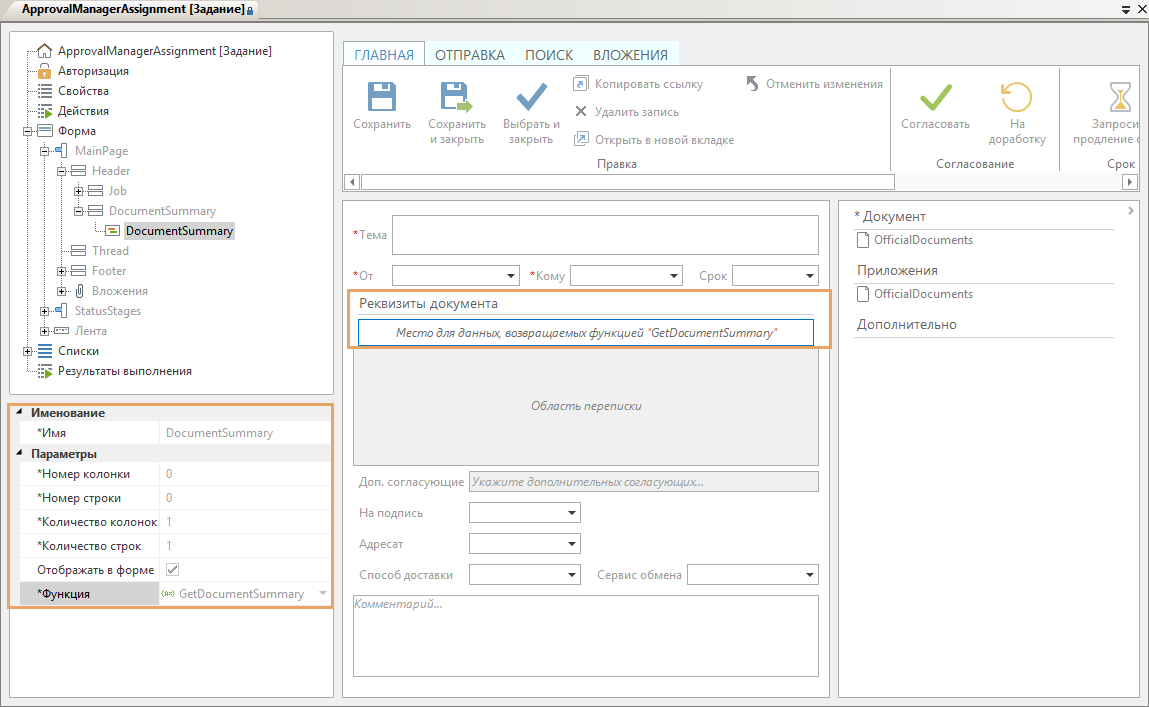Click the Выбрать и закрыть checkmark icon
The width and height of the screenshot is (1149, 707).
pyautogui.click(x=531, y=97)
